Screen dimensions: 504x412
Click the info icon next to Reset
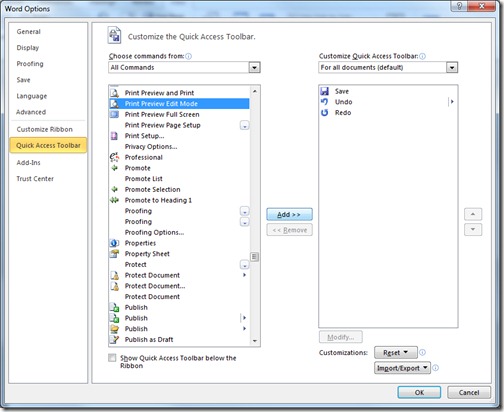pyautogui.click(x=422, y=352)
